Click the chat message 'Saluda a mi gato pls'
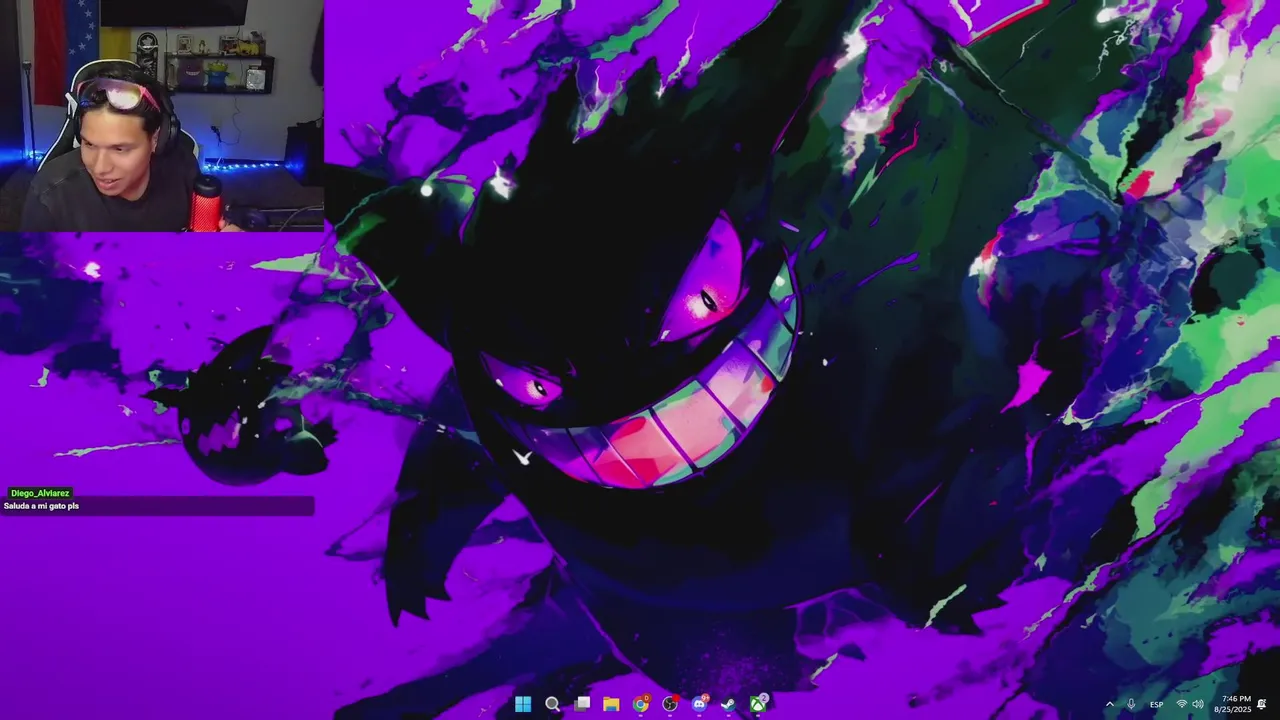The width and height of the screenshot is (1280, 720). [41, 506]
